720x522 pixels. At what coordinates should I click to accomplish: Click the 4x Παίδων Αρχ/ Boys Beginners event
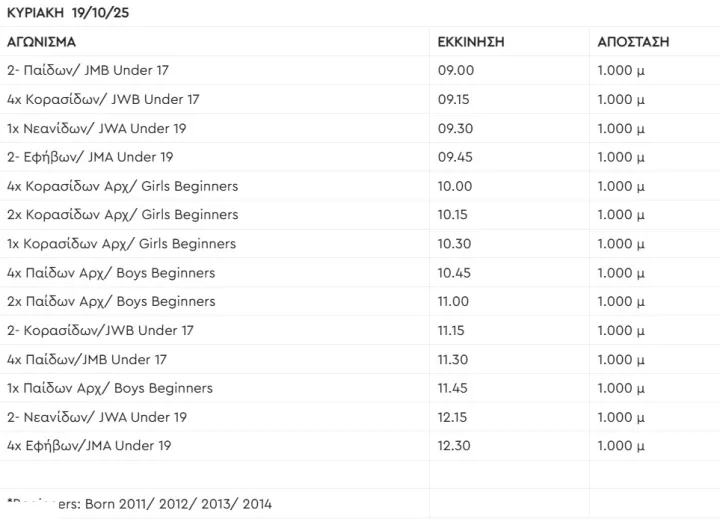110,273
